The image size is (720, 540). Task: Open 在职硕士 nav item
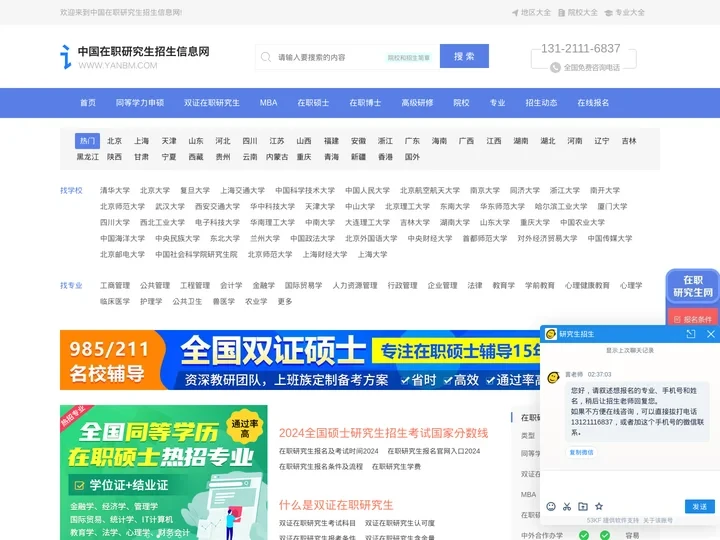[x=313, y=103]
